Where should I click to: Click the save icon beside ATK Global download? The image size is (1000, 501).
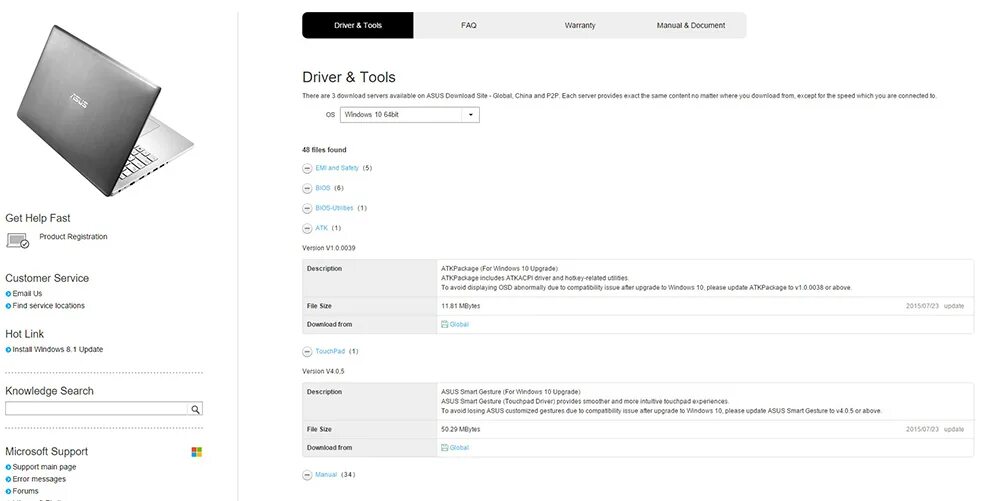445,324
